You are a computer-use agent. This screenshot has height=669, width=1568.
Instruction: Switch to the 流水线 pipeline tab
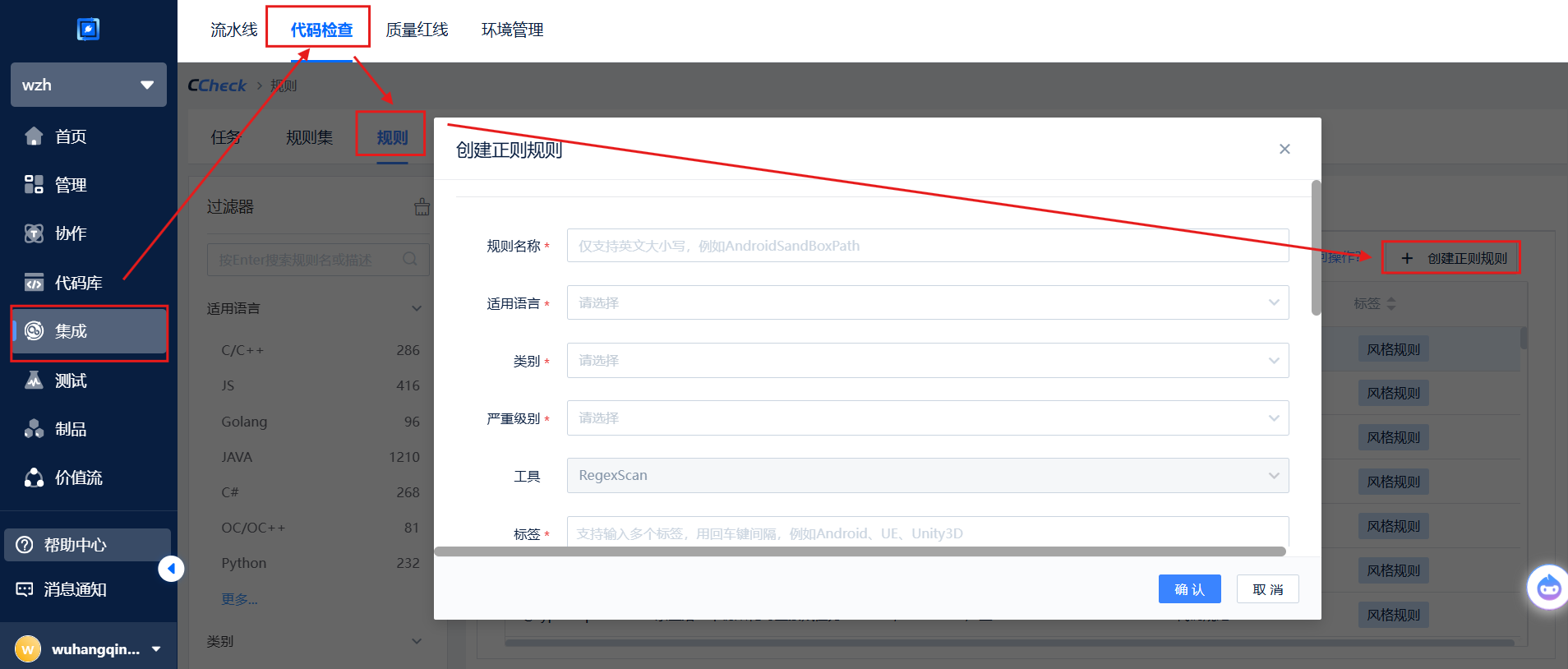pos(233,30)
